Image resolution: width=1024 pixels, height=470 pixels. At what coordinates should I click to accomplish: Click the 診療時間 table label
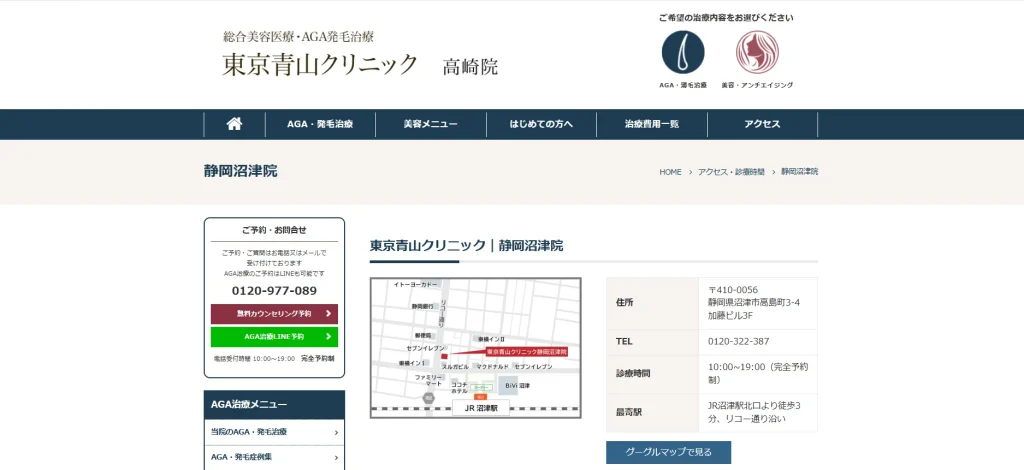point(633,373)
